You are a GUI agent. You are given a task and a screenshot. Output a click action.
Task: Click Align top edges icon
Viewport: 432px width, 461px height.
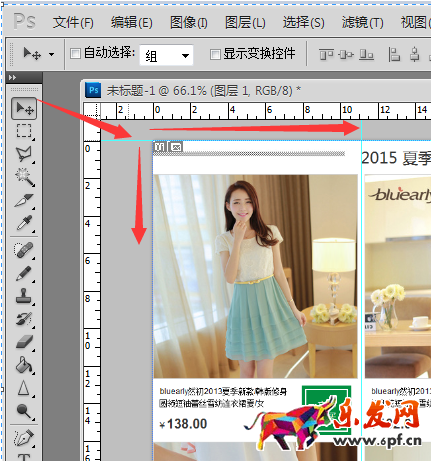click(x=326, y=54)
